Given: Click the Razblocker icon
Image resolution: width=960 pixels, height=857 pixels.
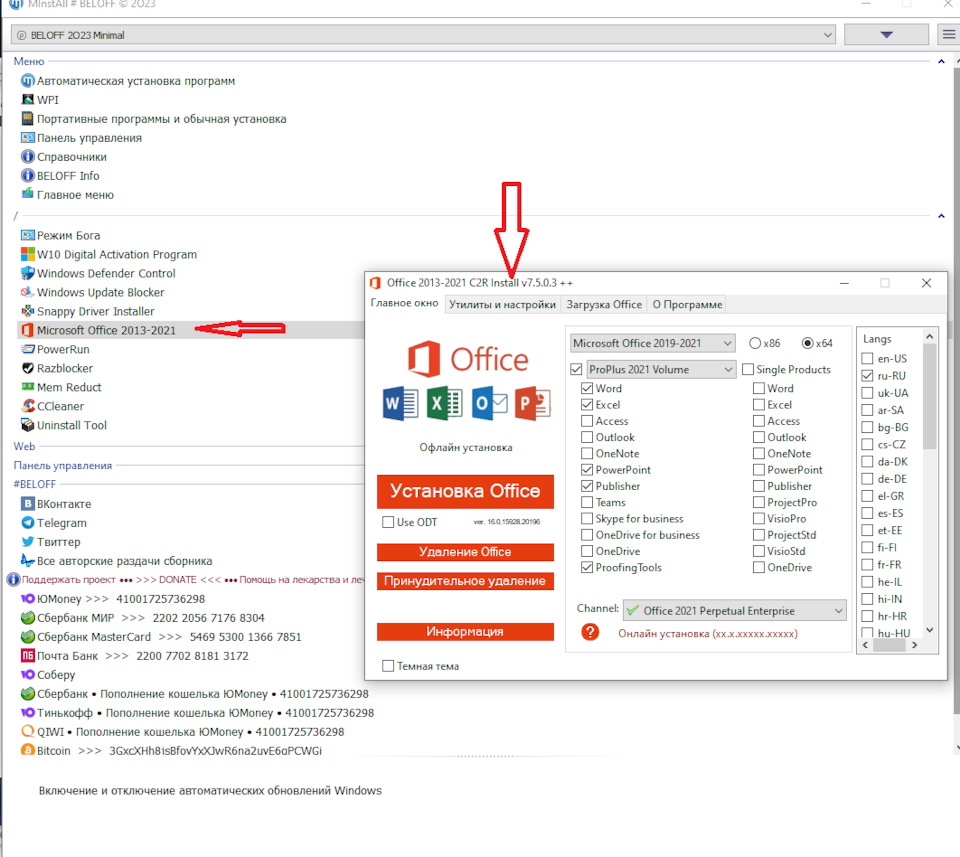Looking at the screenshot, I should click(28, 368).
